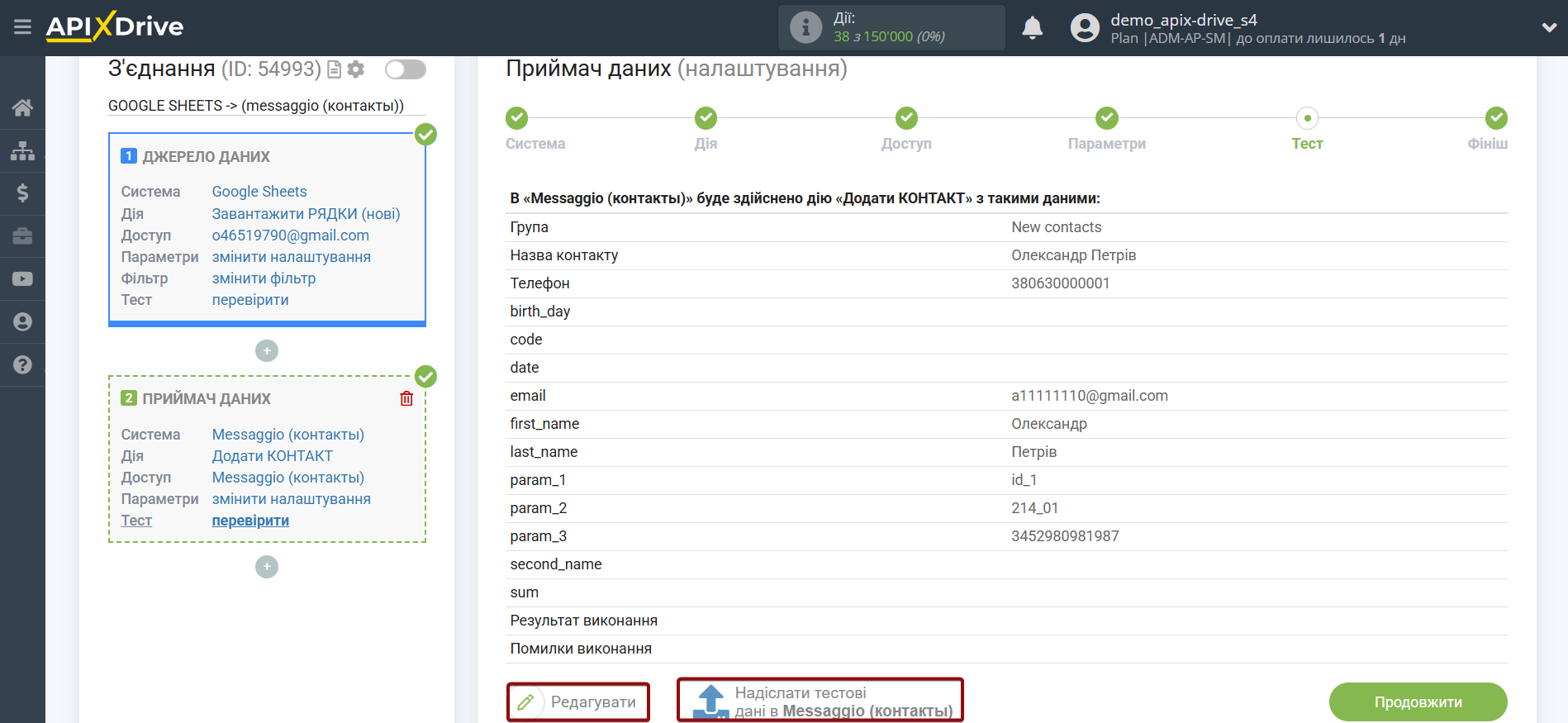Viewport: 1568px width, 723px height.
Task: Open video tutorials sidebar icon
Action: coord(22,279)
